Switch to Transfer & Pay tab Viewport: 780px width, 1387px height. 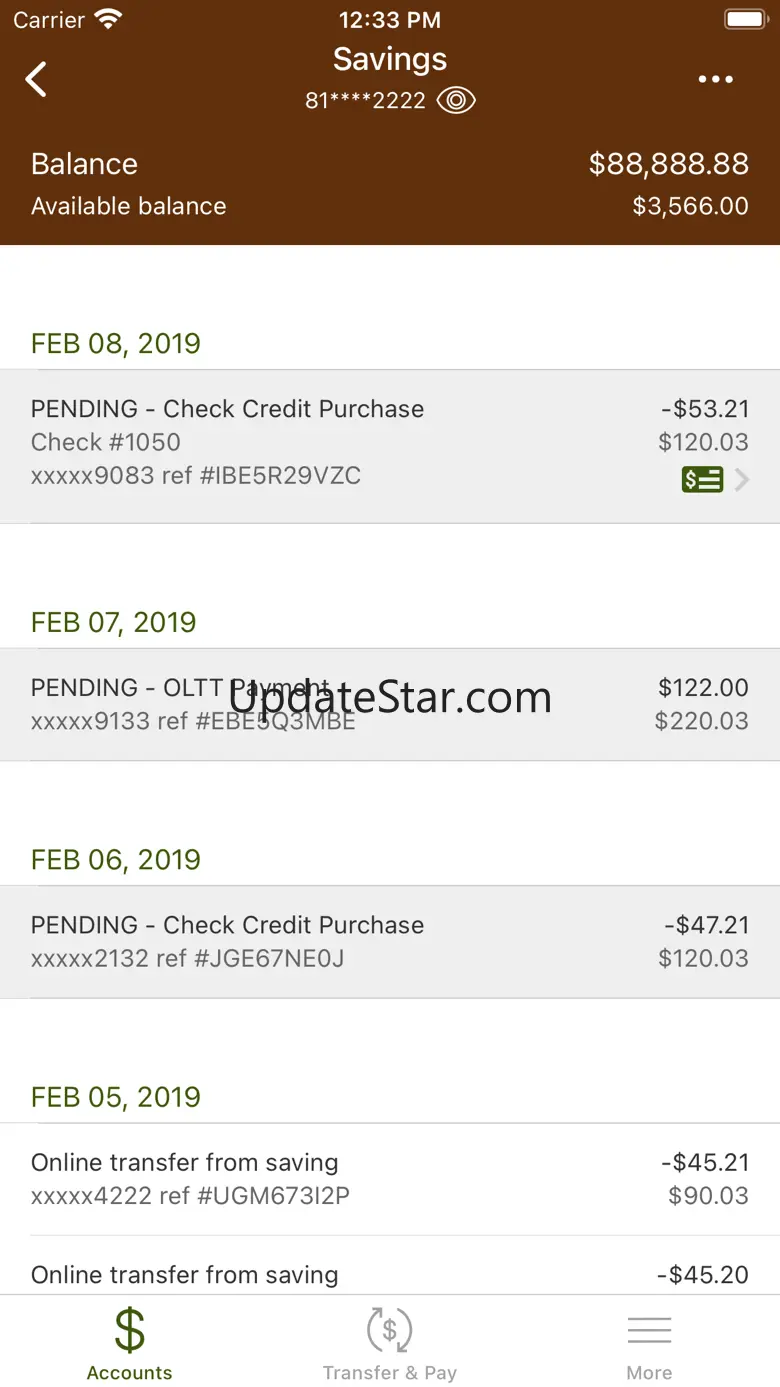point(389,1343)
